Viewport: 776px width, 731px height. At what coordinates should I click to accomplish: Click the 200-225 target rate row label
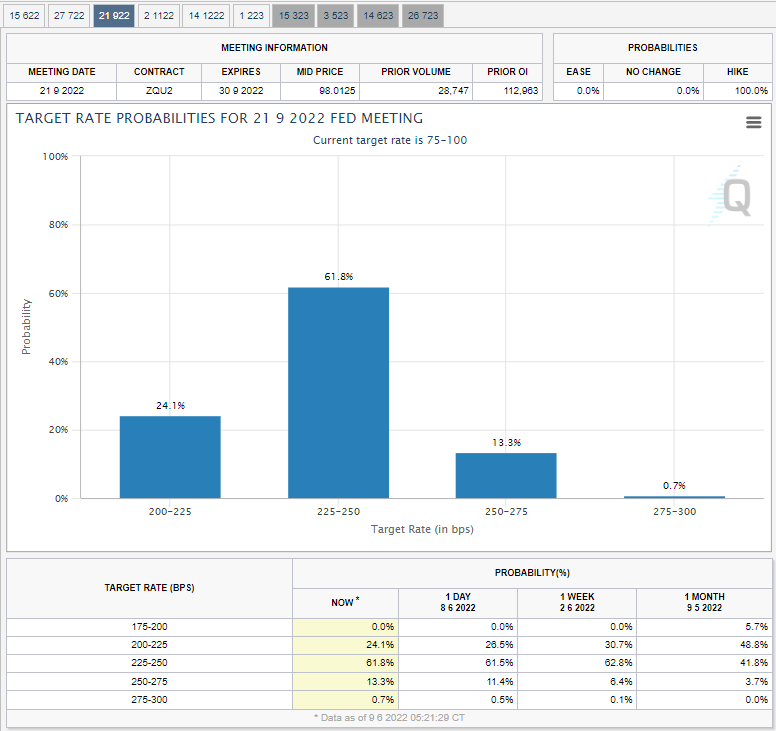pos(149,644)
